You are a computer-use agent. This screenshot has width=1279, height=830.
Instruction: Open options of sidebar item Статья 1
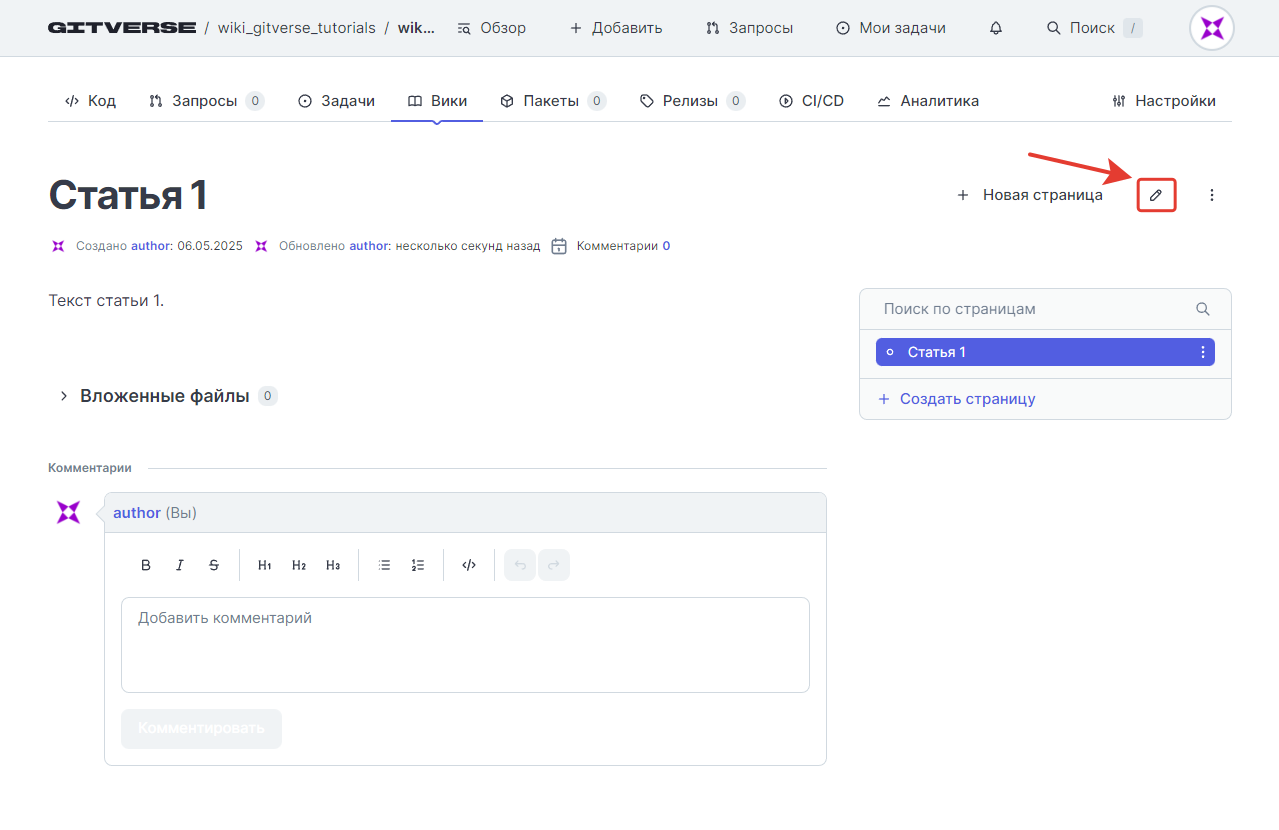[1203, 352]
